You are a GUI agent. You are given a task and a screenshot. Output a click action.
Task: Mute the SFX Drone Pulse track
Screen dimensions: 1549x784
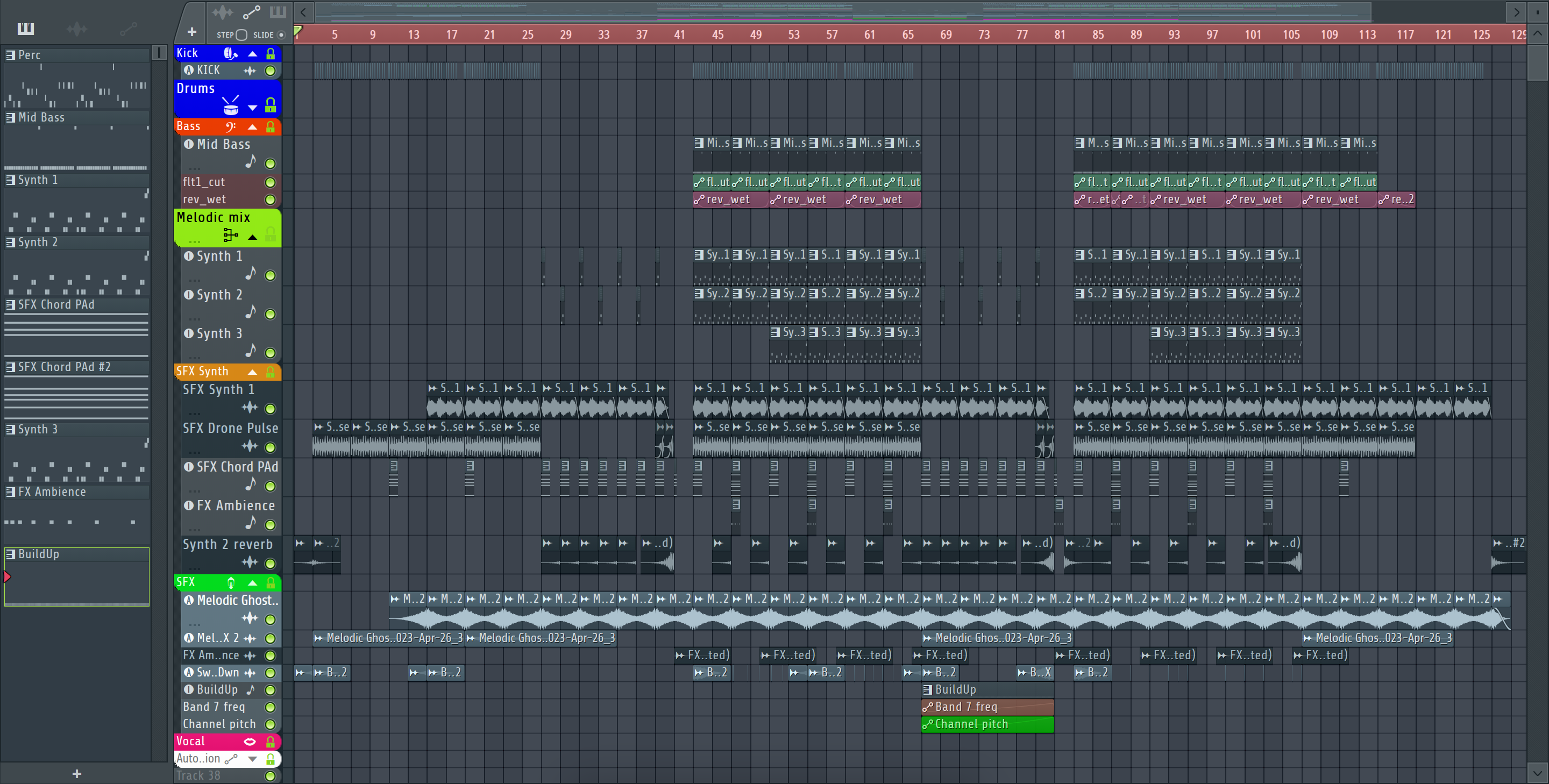(271, 447)
